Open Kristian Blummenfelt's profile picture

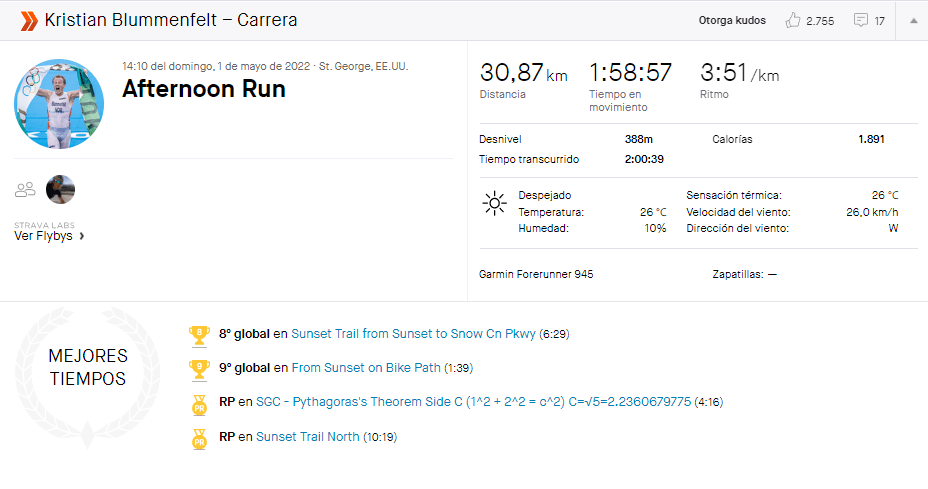point(59,104)
